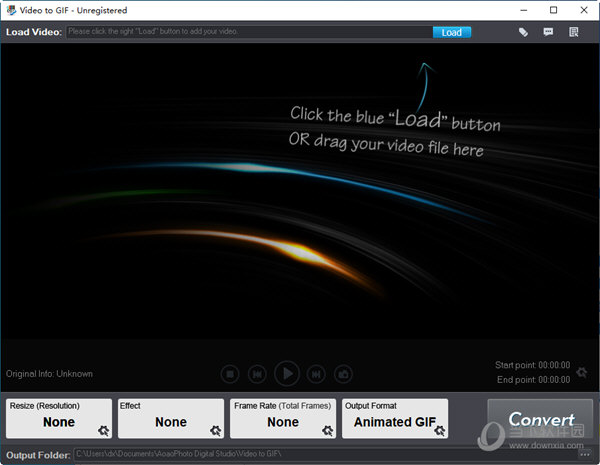Click gear icon in Output Format box
This screenshot has height=465, width=600.
pyautogui.click(x=439, y=431)
